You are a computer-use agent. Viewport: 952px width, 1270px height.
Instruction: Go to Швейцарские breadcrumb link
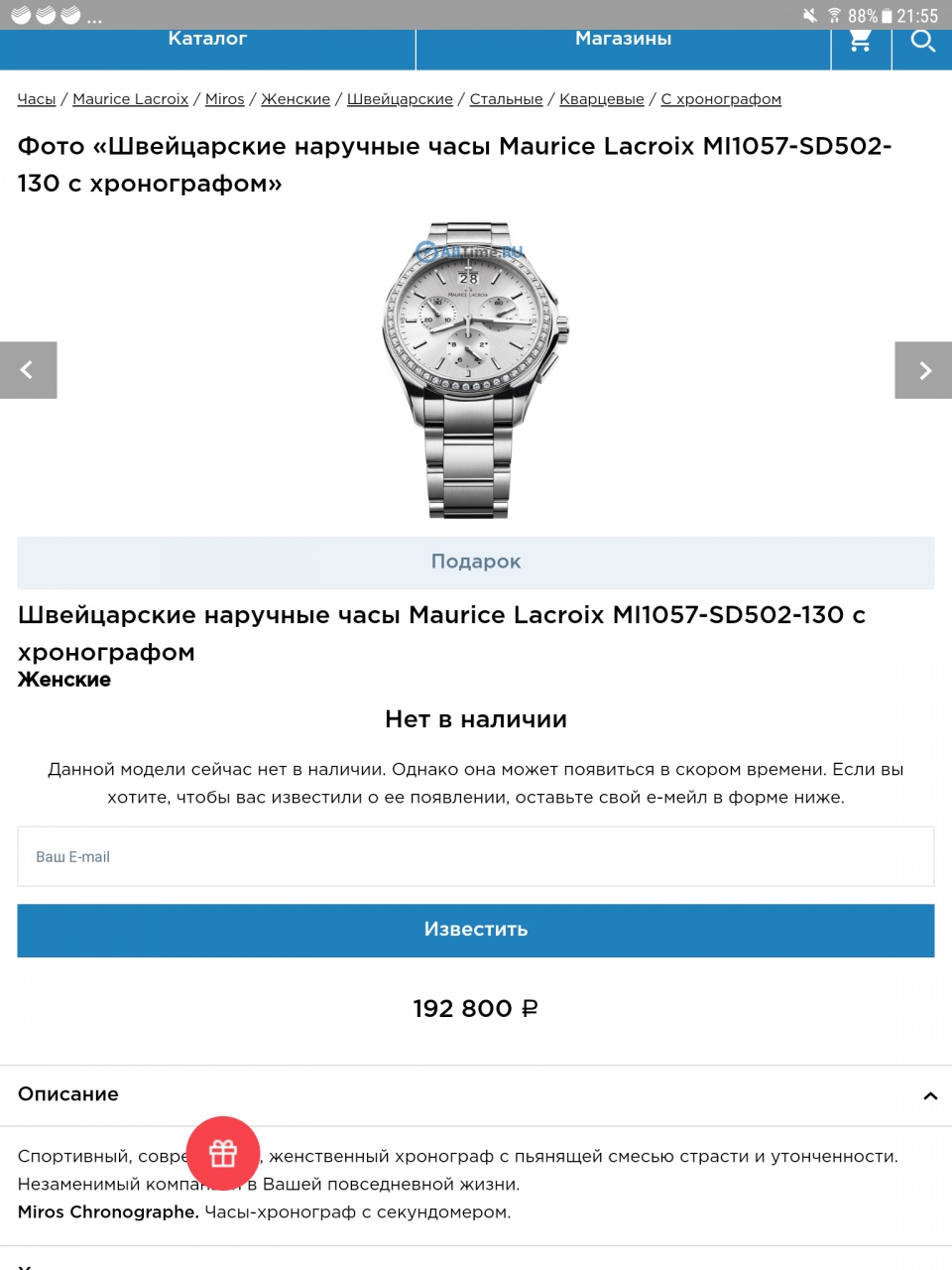click(400, 99)
